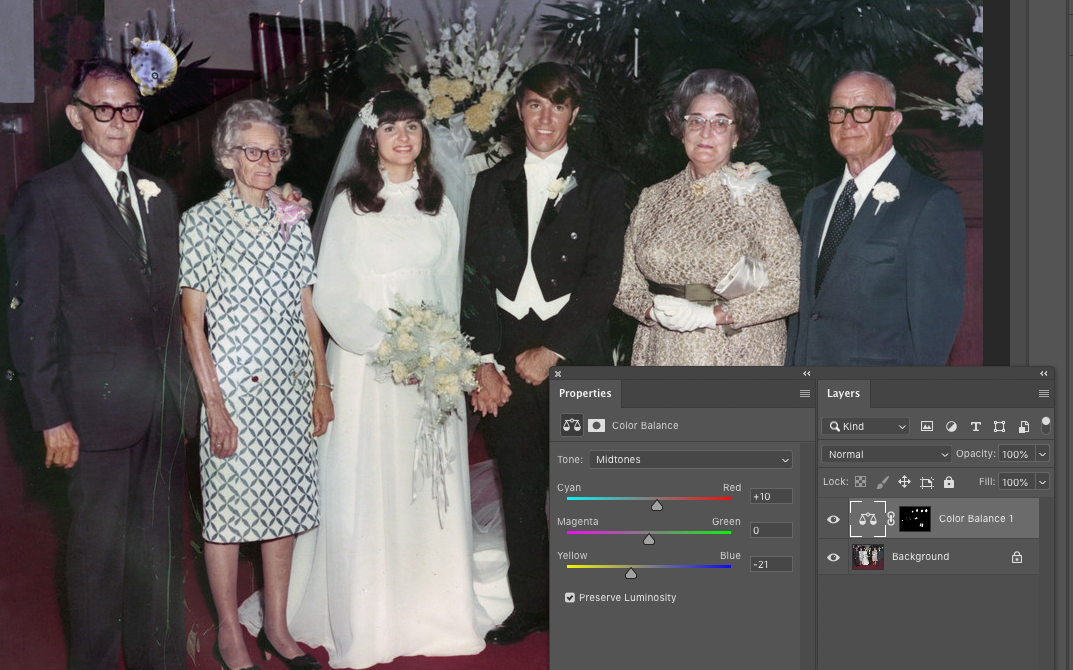This screenshot has height=670, width=1073.
Task: Select the Background layer name
Action: [920, 557]
